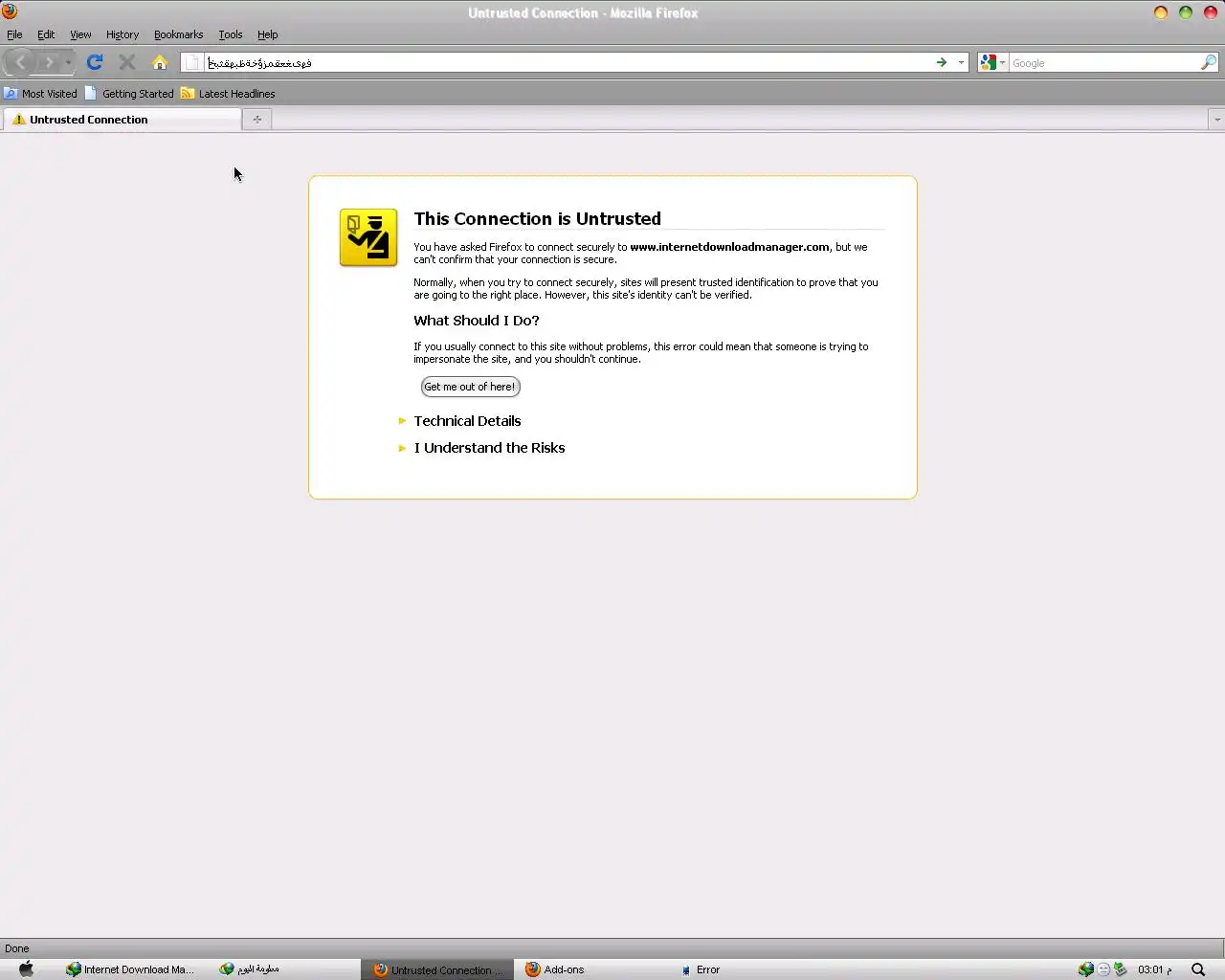
Task: Click the Back navigation arrow
Action: [x=21, y=62]
